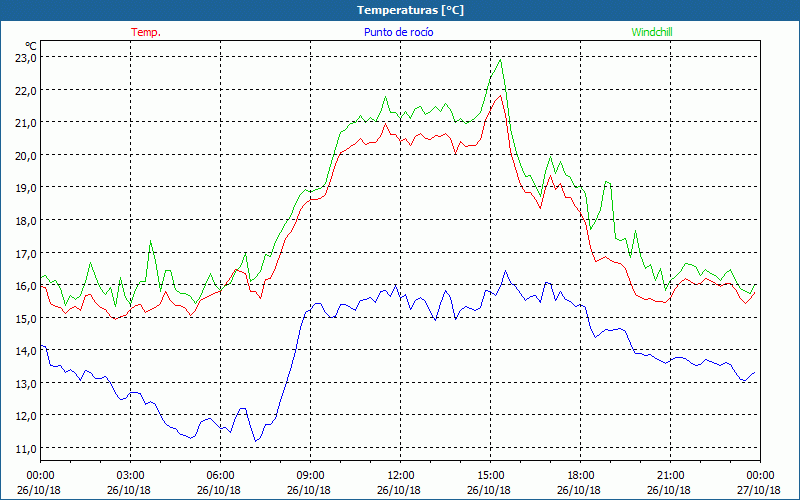The width and height of the screenshot is (800, 500).
Task: Click the 11,0 y-axis value
Action: point(26,448)
